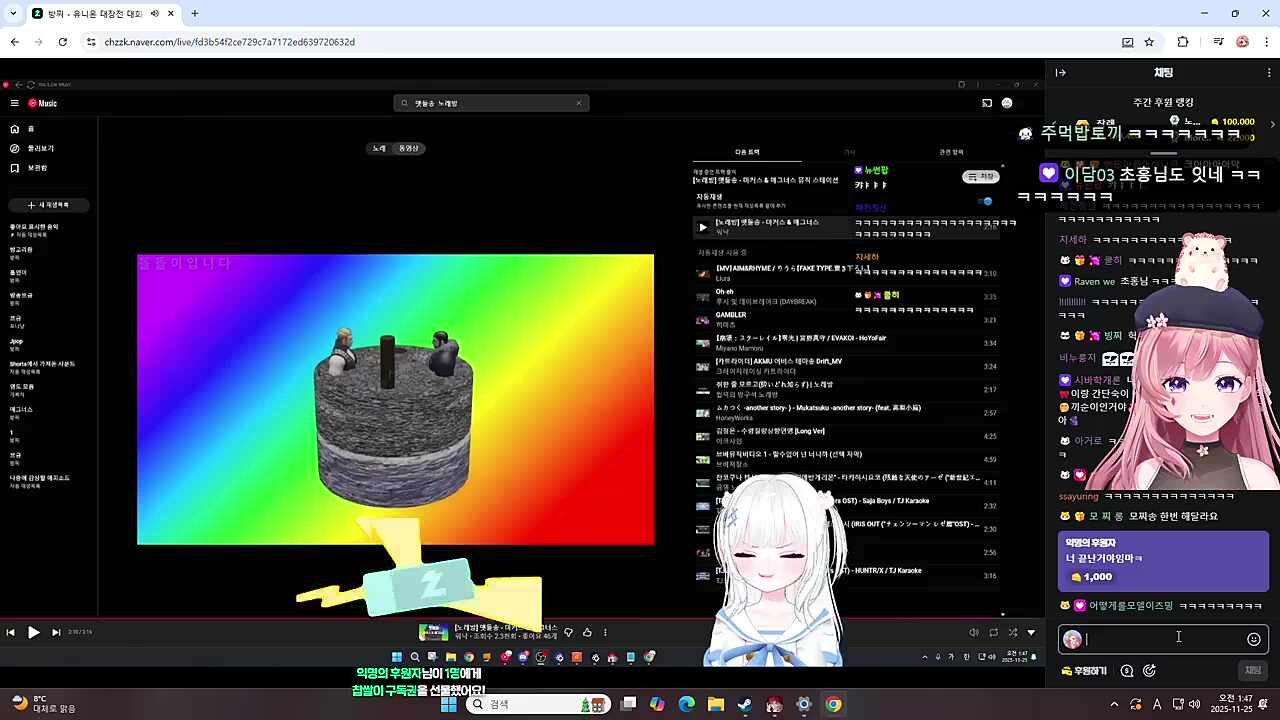Switch to the 노래 (Song) toggle
1280x720 pixels.
pos(379,148)
